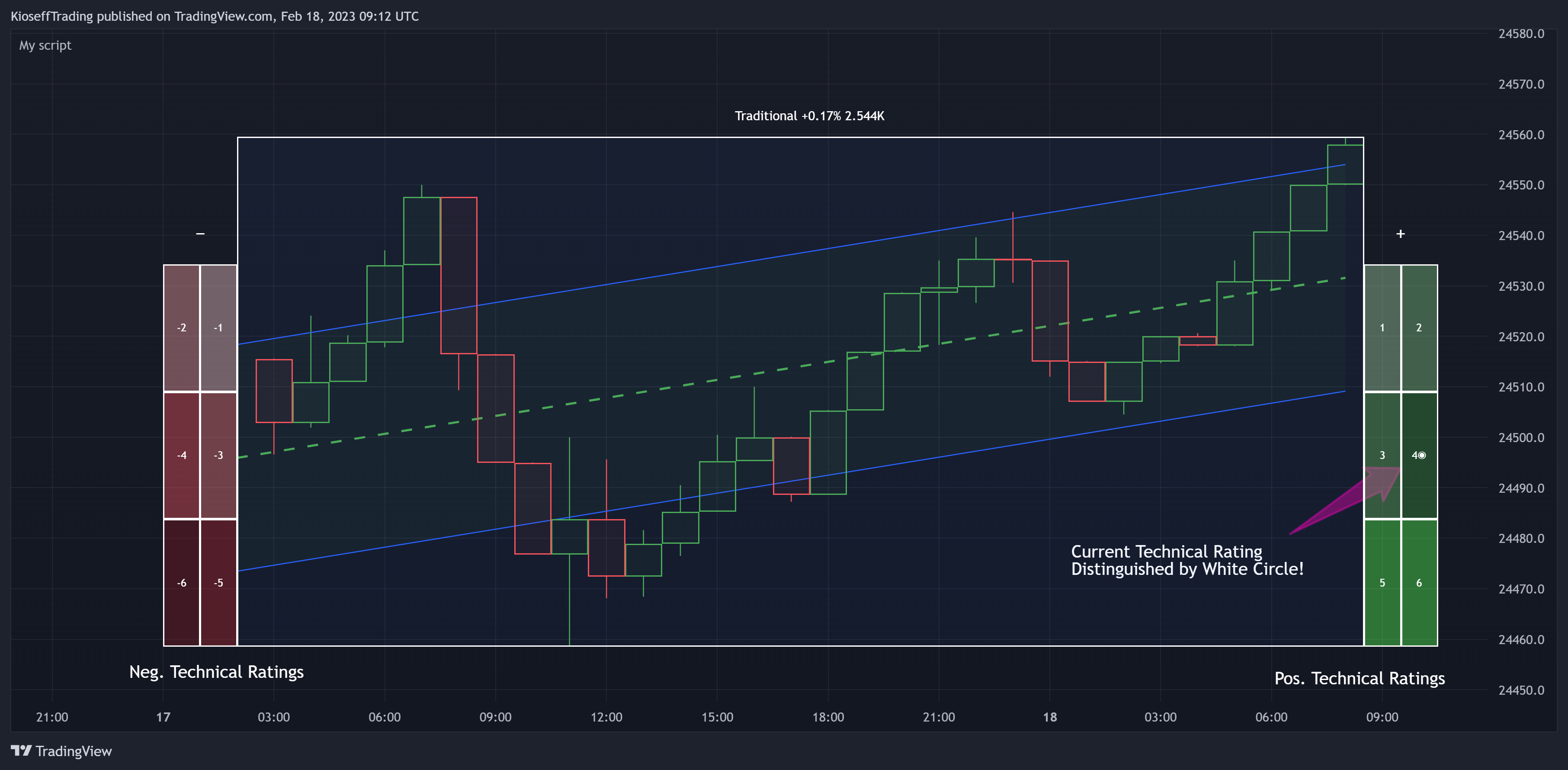Select the My script indicator label
The height and width of the screenshot is (770, 1568).
tap(45, 46)
